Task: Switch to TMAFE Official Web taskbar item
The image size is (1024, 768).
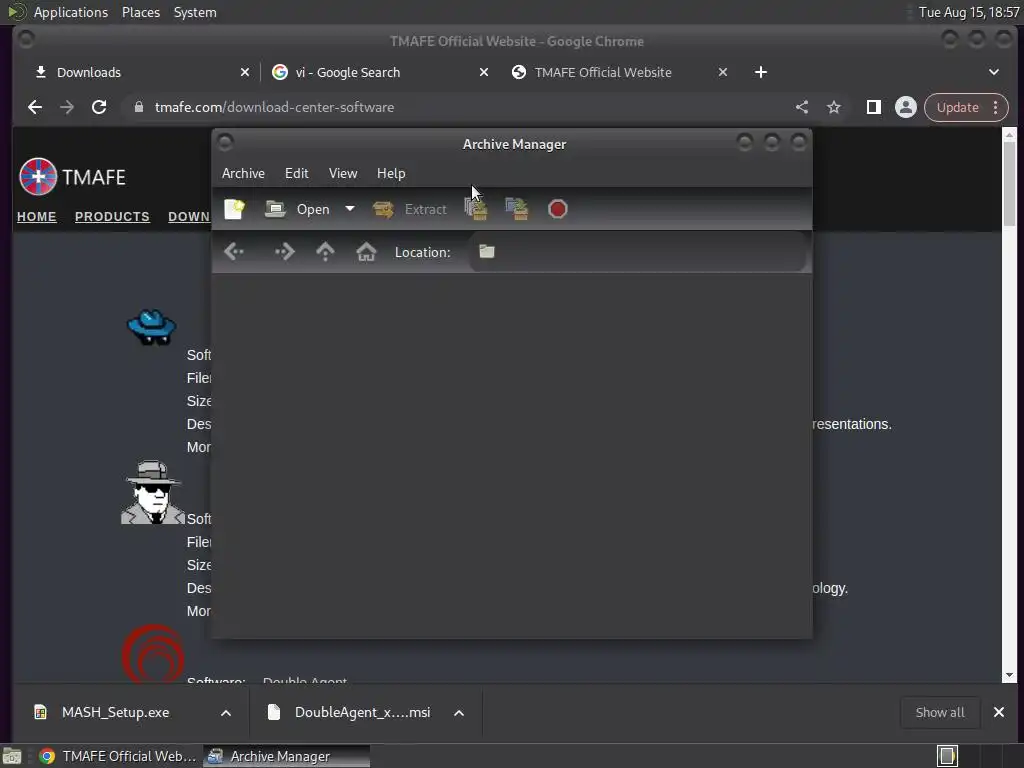Action: 117,756
